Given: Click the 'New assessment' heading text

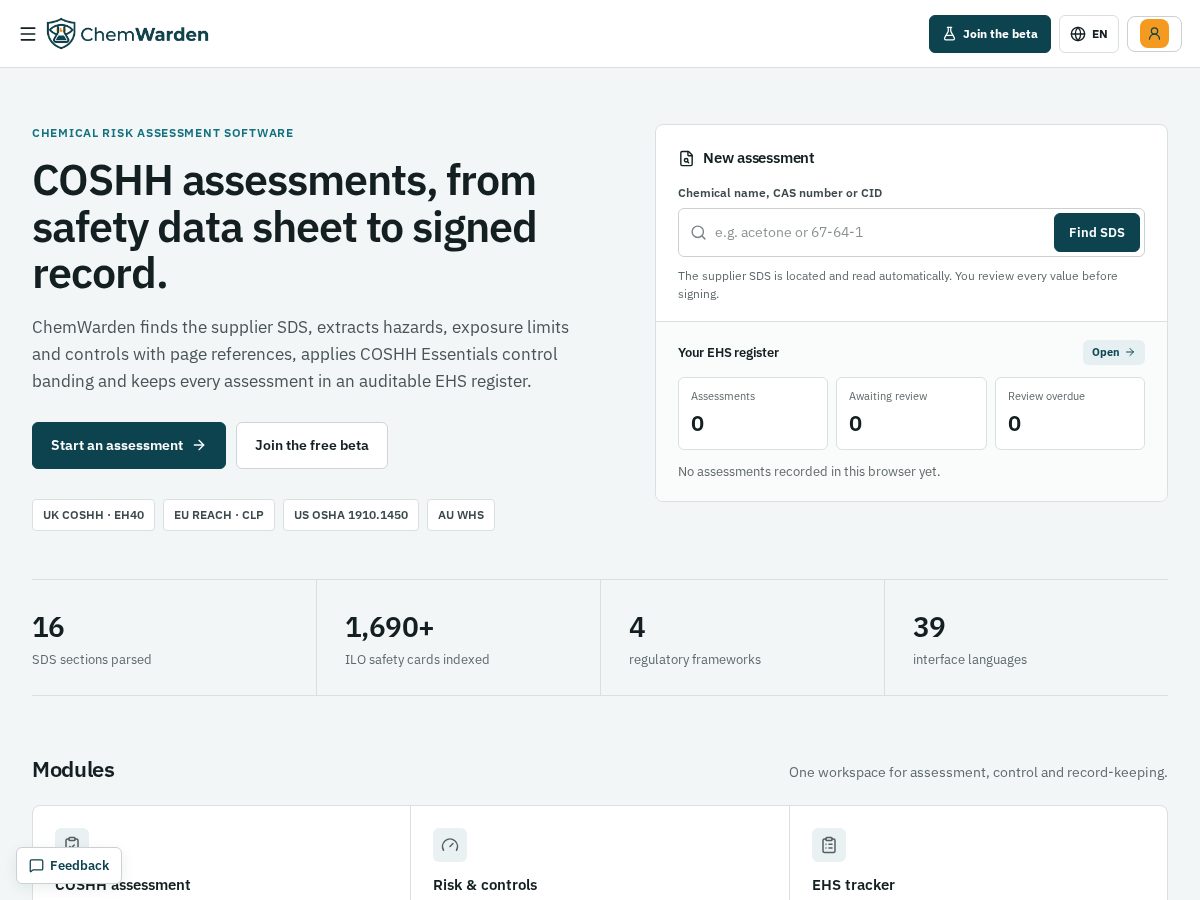Looking at the screenshot, I should [759, 158].
